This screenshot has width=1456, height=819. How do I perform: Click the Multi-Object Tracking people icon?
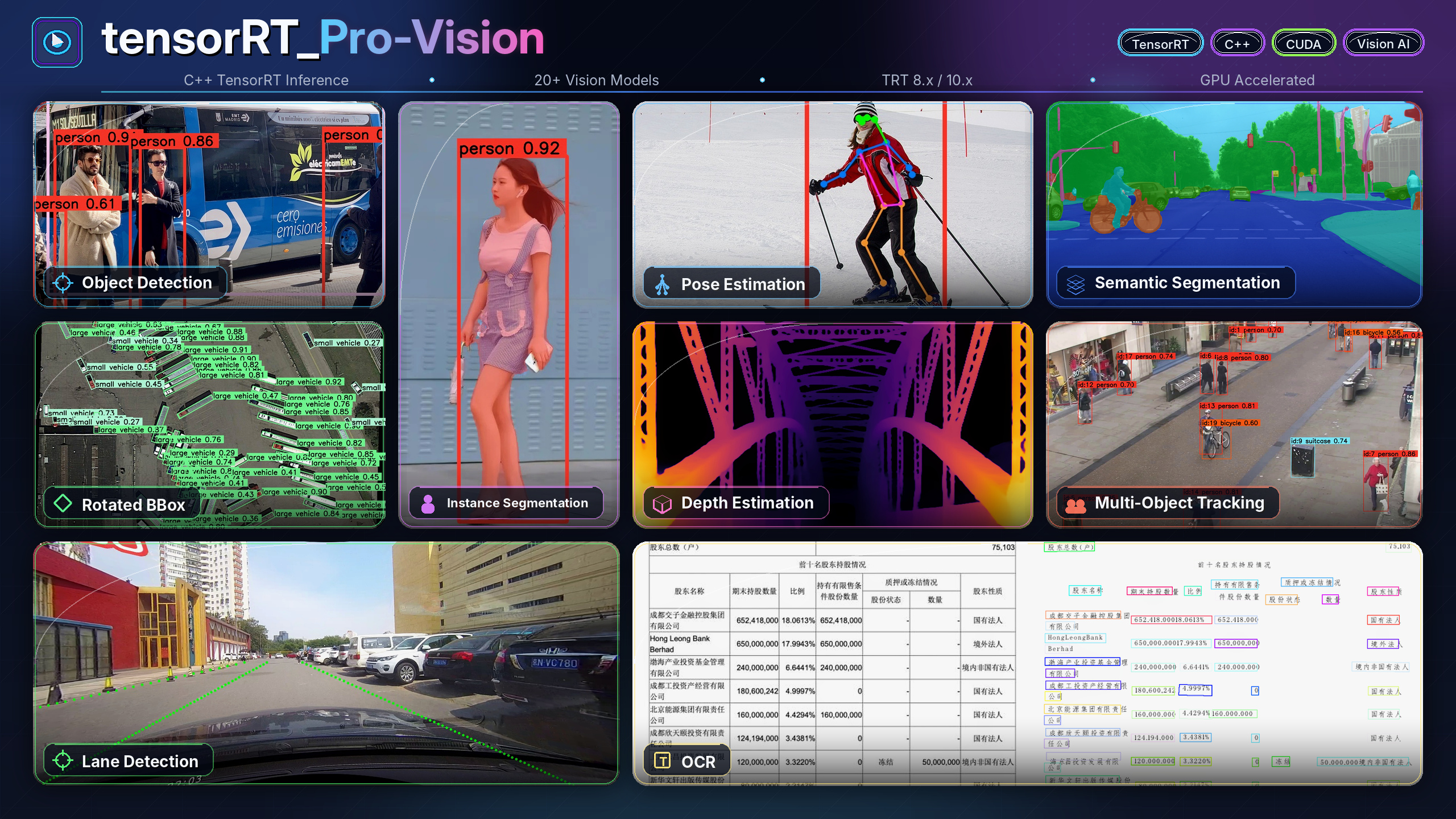tap(1076, 505)
